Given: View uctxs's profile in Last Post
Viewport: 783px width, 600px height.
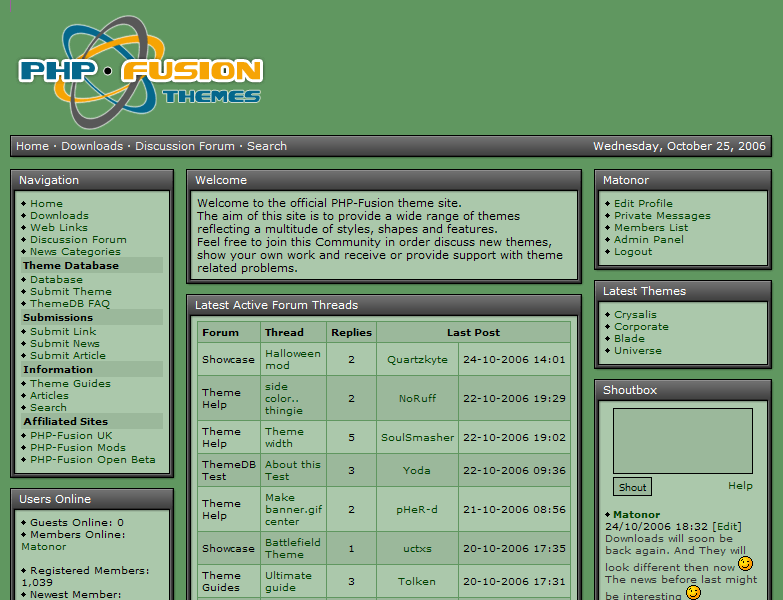Looking at the screenshot, I should click(417, 548).
